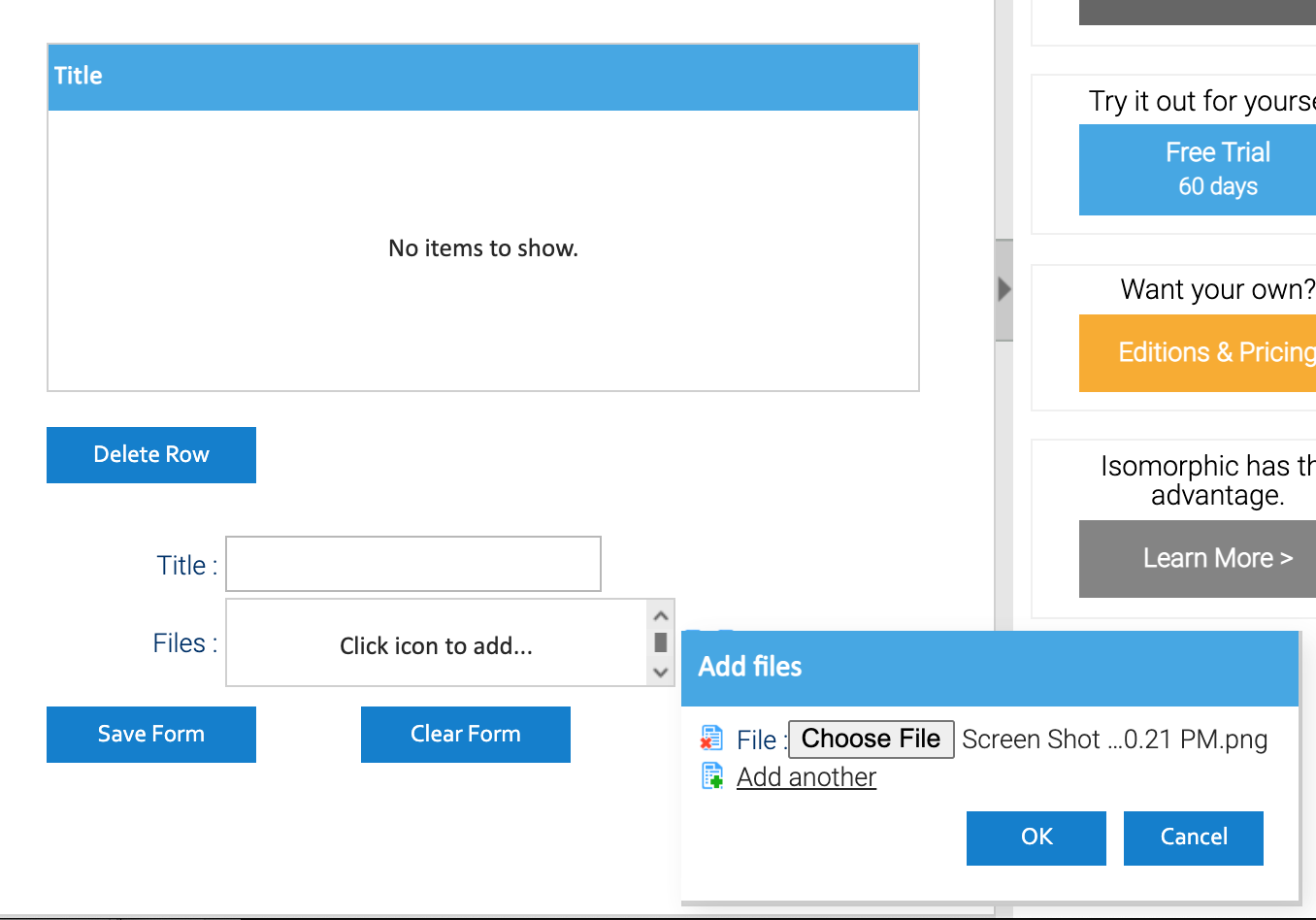Confirm the Add files dialog with OK

point(1036,838)
